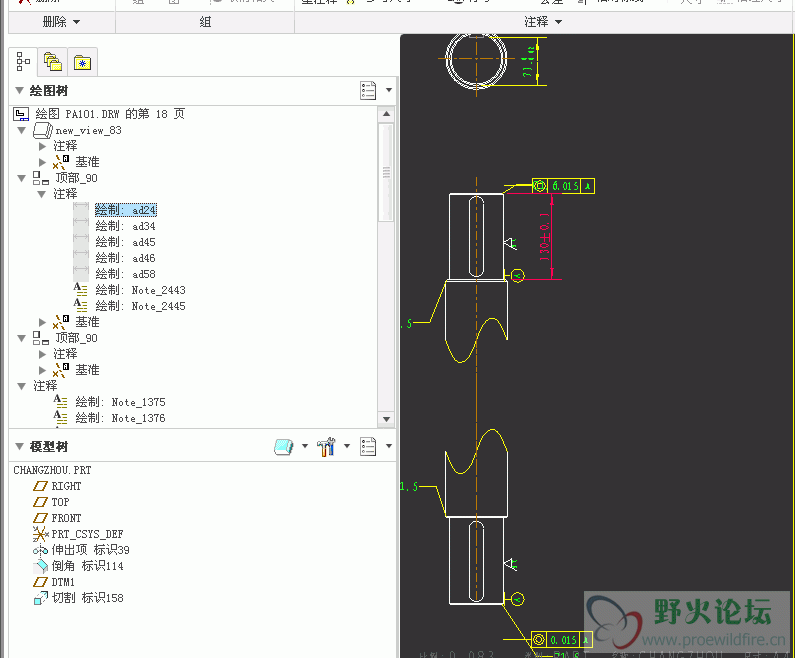This screenshot has width=795, height=658.
Task: Select note 绘制: Note_2445
Action: 140,306
